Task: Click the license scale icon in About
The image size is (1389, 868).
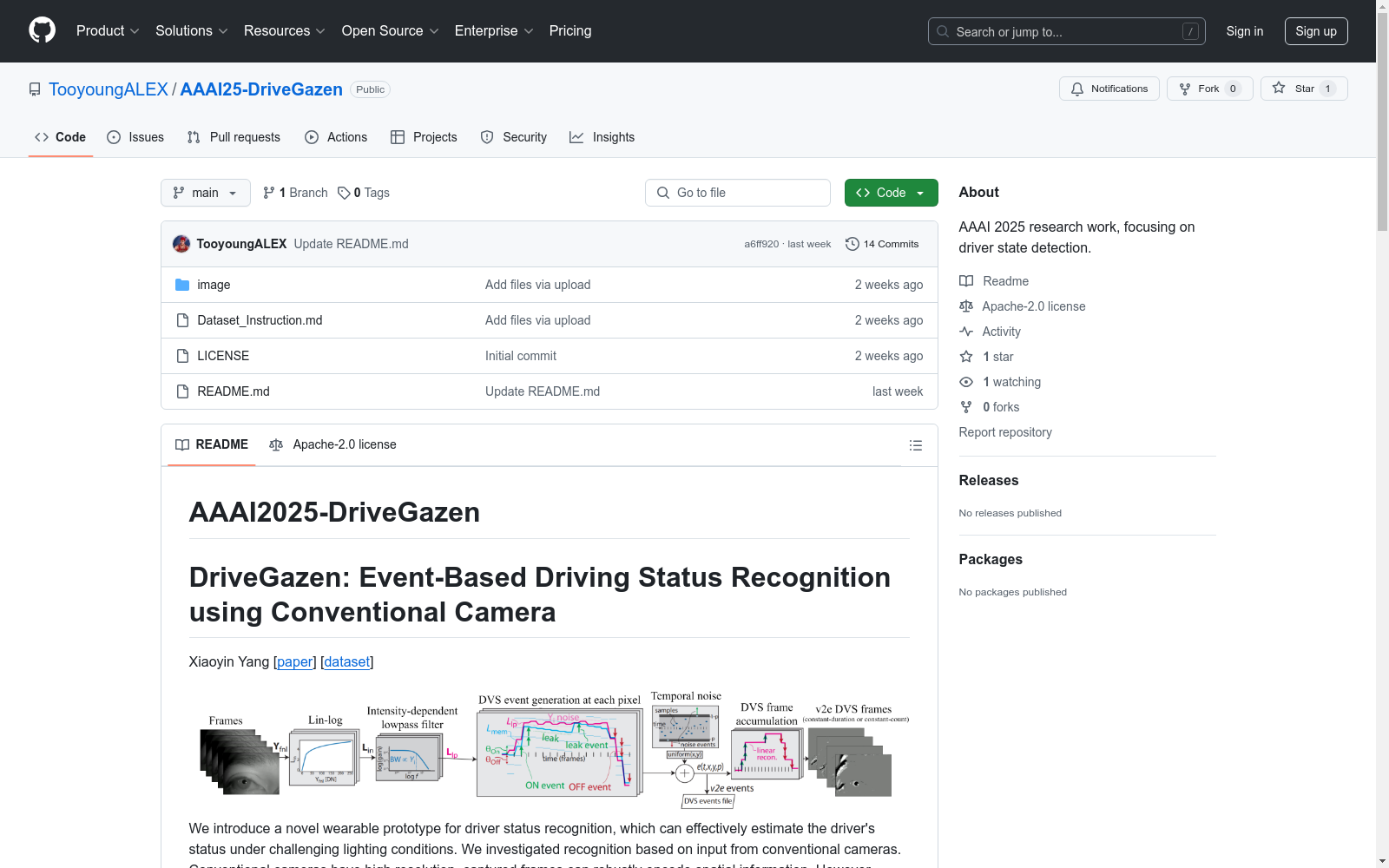Action: tap(966, 306)
